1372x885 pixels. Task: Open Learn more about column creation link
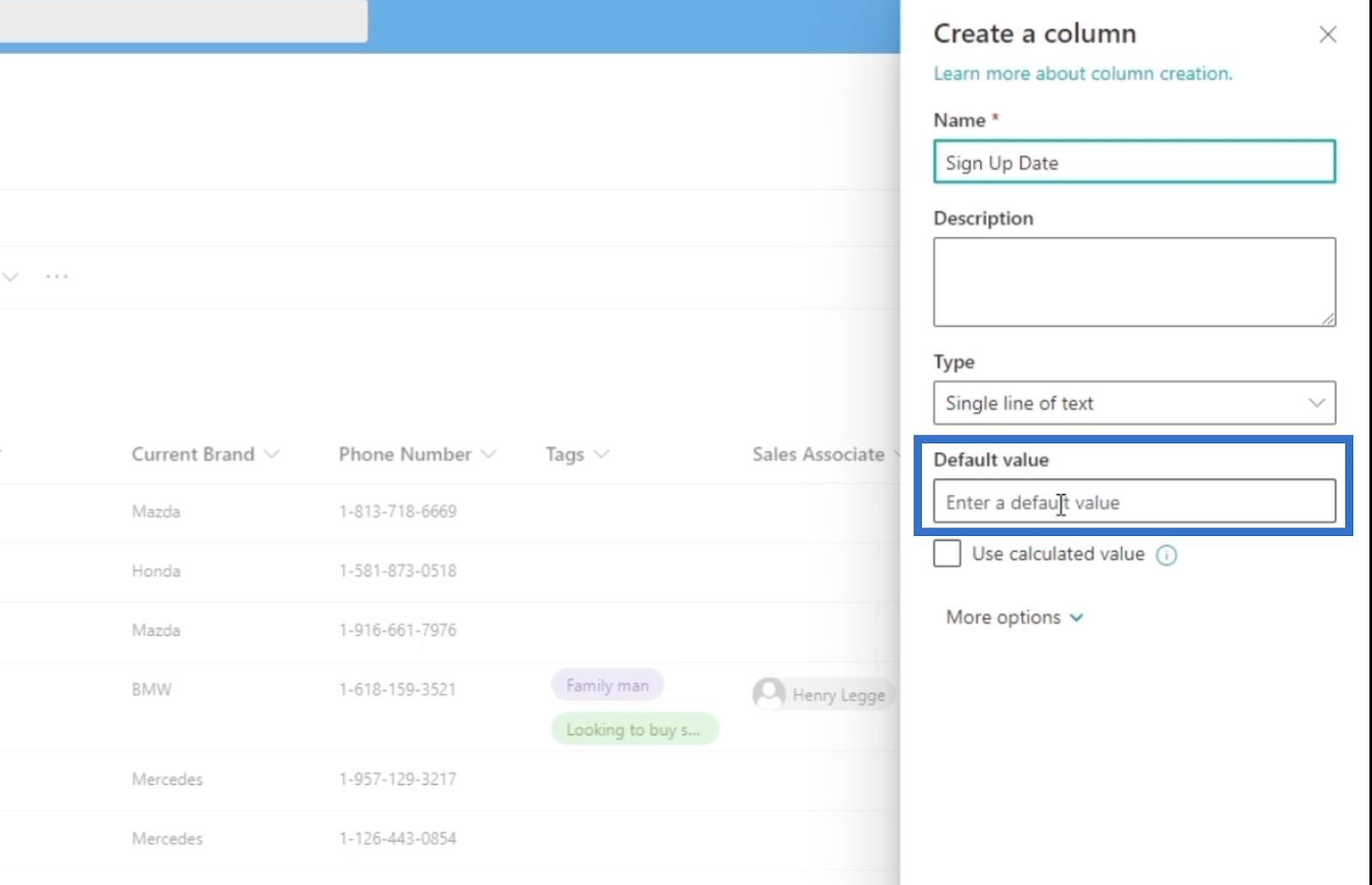pyautogui.click(x=1082, y=74)
